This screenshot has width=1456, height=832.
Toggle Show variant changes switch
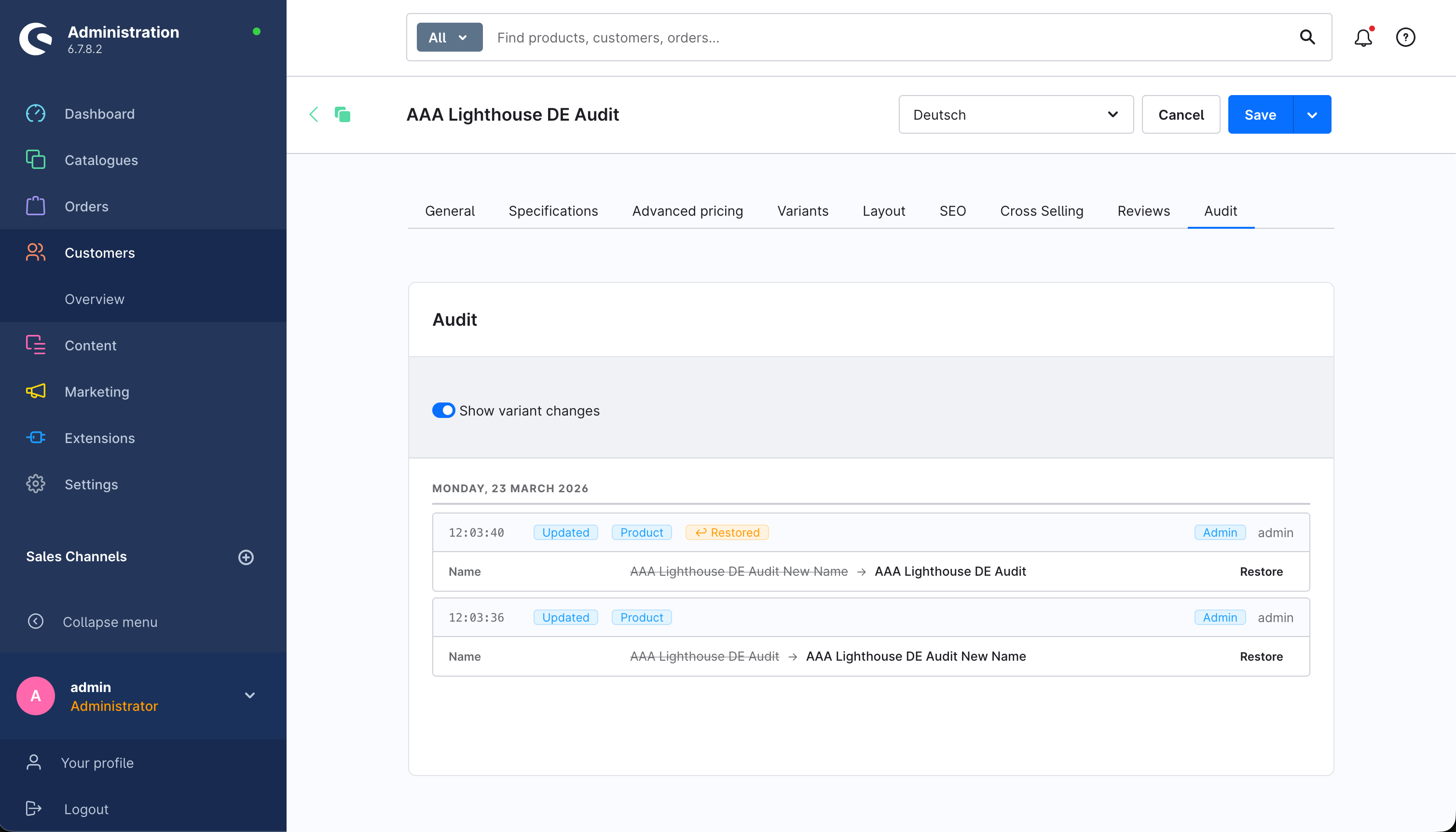coord(443,410)
